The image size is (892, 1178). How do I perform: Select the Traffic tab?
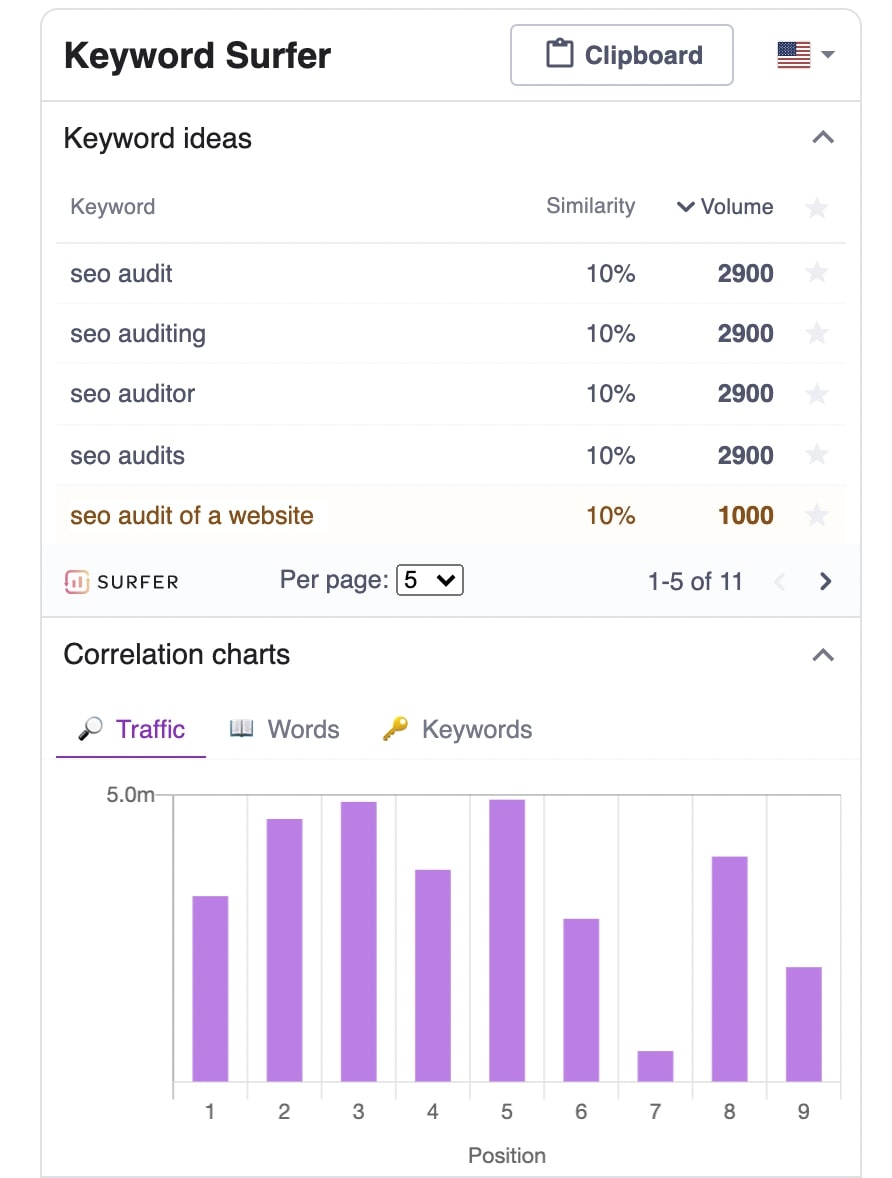click(x=132, y=729)
